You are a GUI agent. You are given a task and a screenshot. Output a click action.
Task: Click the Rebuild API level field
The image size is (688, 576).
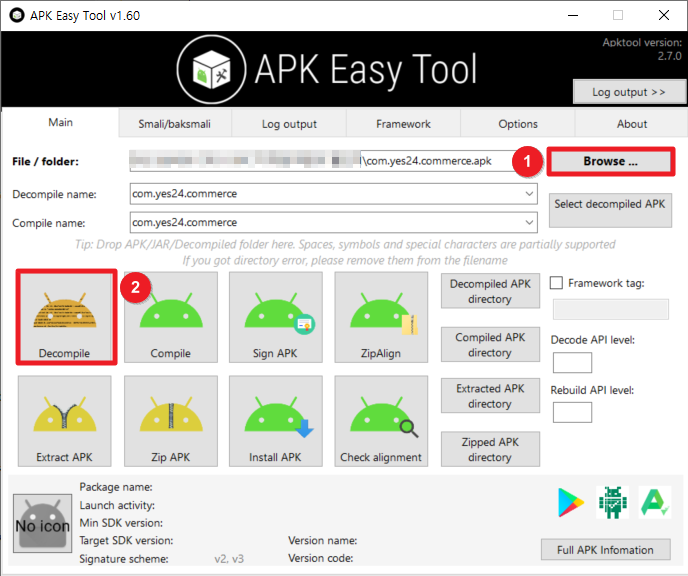[572, 412]
